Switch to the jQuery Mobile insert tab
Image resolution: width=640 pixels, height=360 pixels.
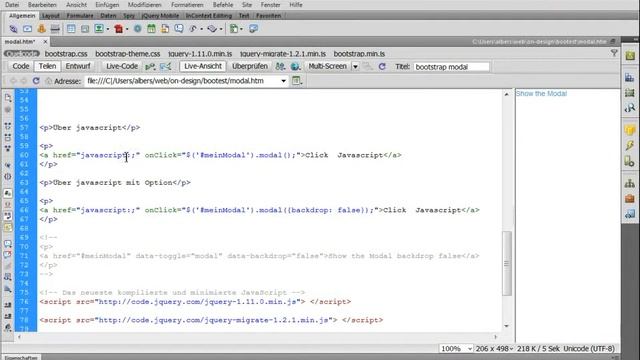[x=160, y=16]
